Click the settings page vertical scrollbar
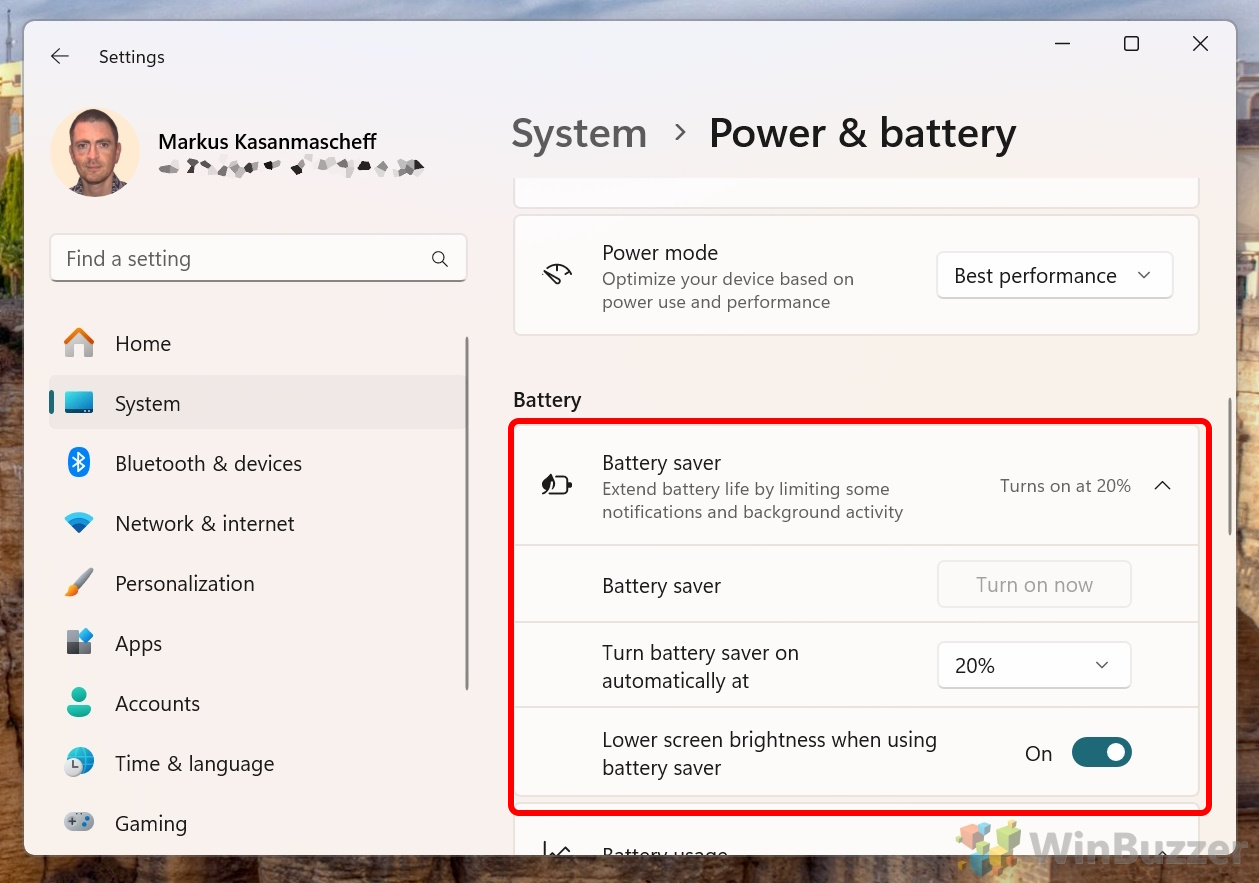Screen dimensions: 1259x883 point(1231,467)
